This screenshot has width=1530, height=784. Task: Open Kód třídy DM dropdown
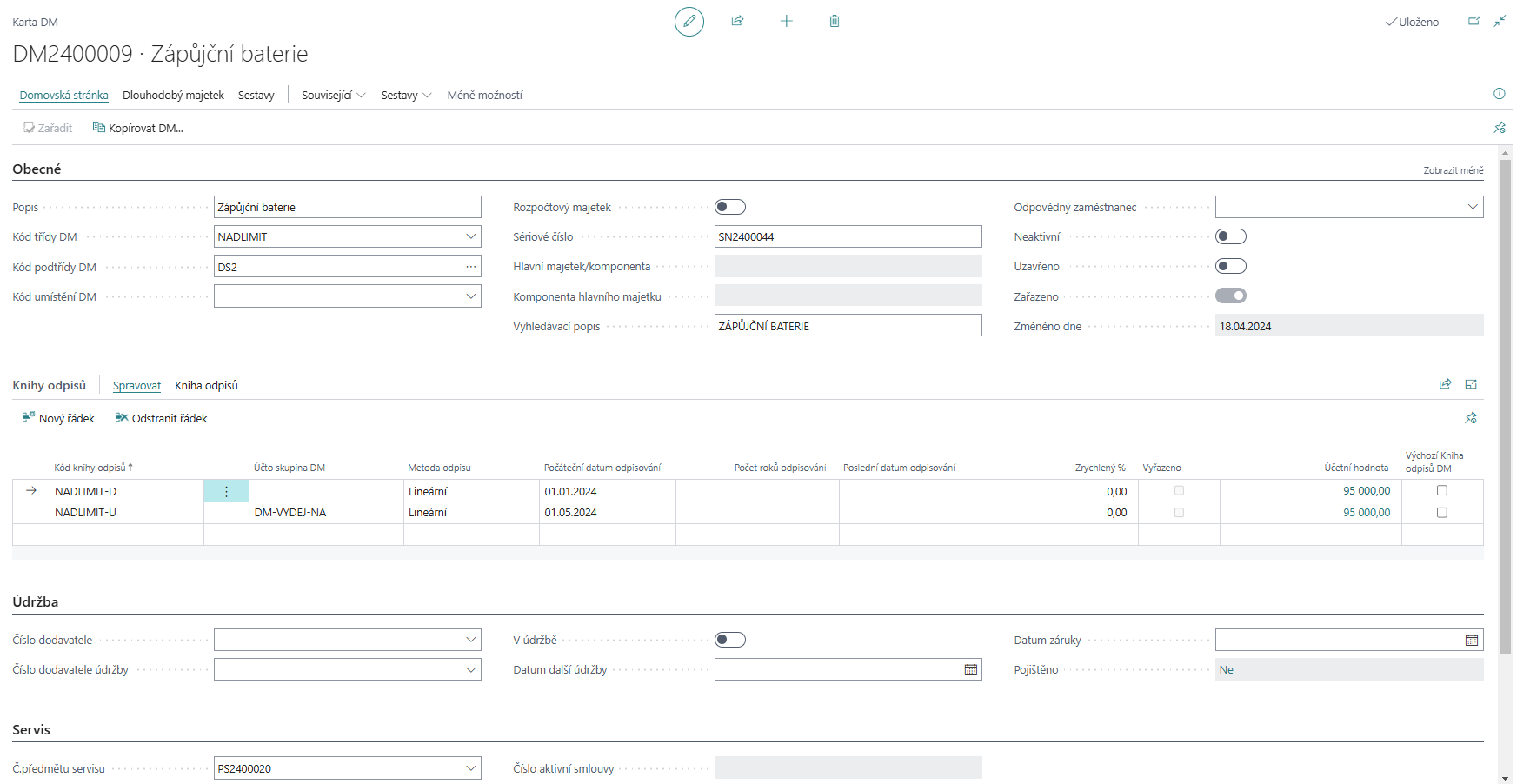click(x=470, y=236)
